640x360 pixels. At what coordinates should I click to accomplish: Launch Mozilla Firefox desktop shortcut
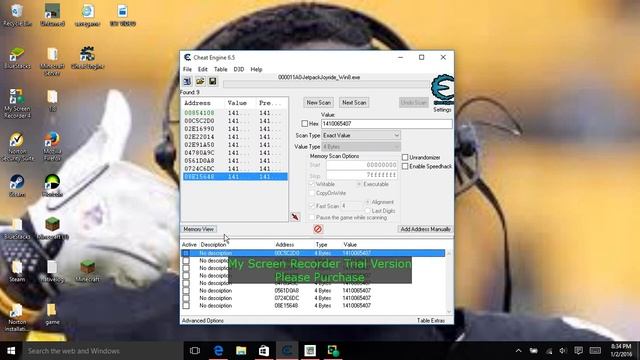(x=52, y=147)
